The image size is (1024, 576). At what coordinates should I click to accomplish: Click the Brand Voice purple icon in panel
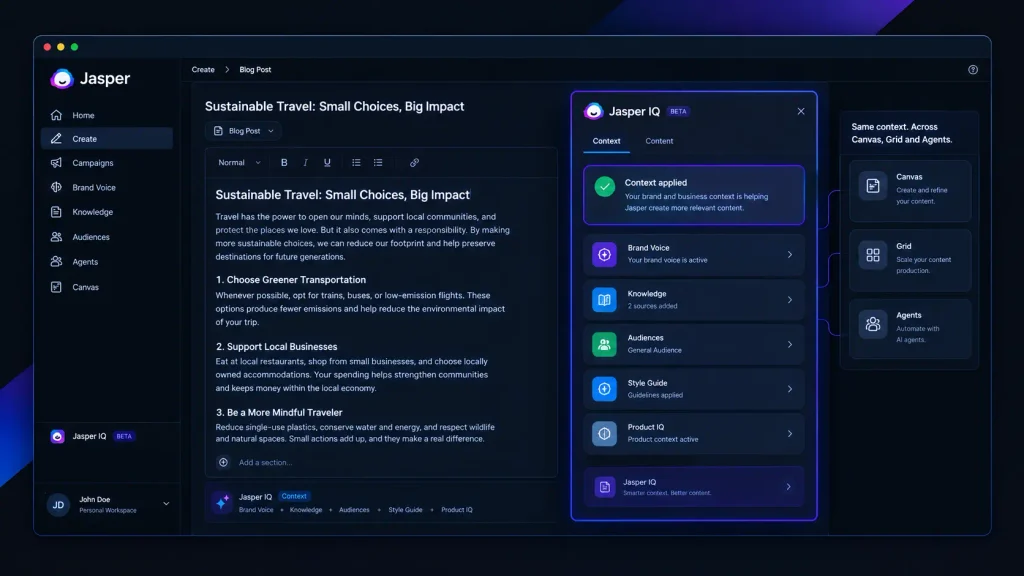[x=604, y=255]
